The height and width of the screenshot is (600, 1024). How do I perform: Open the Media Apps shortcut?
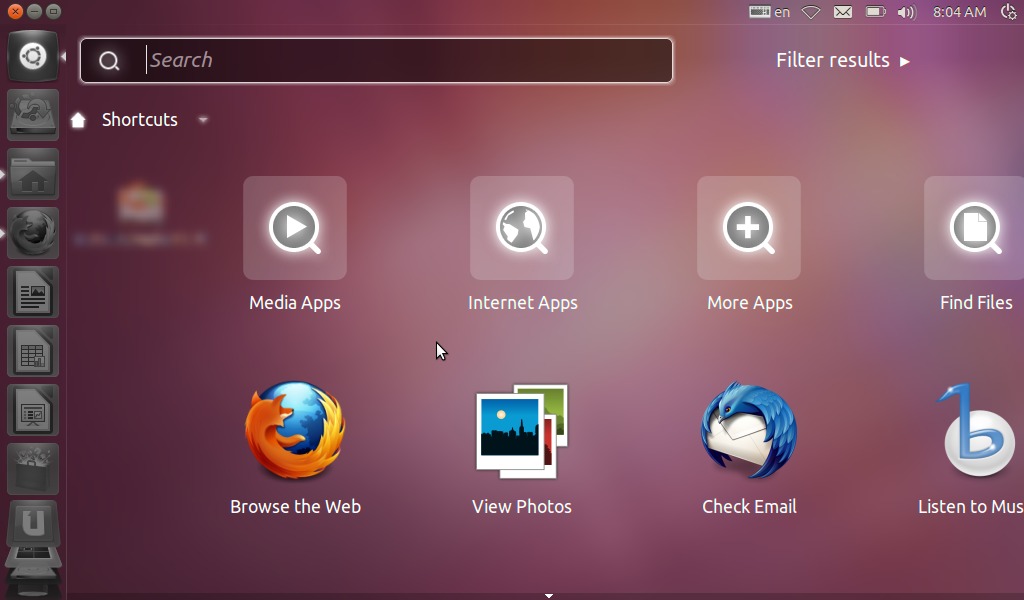[x=295, y=244]
